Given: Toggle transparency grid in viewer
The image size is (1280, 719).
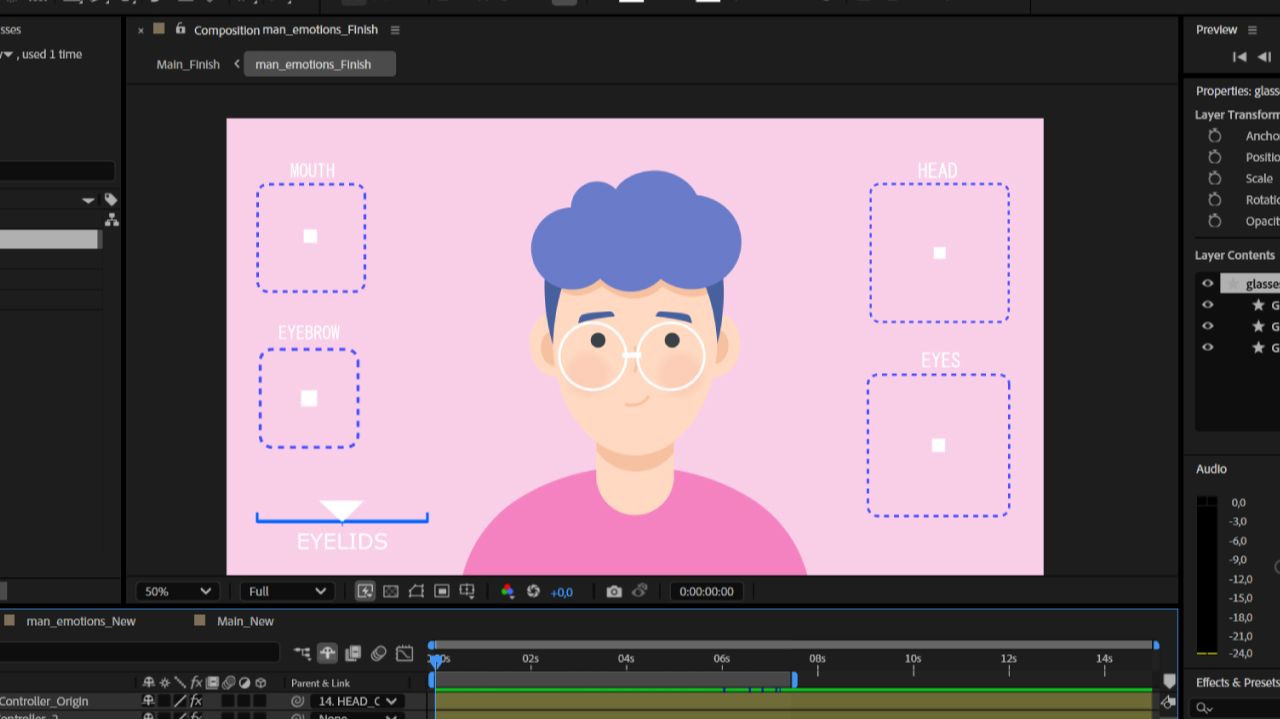Looking at the screenshot, I should point(391,591).
